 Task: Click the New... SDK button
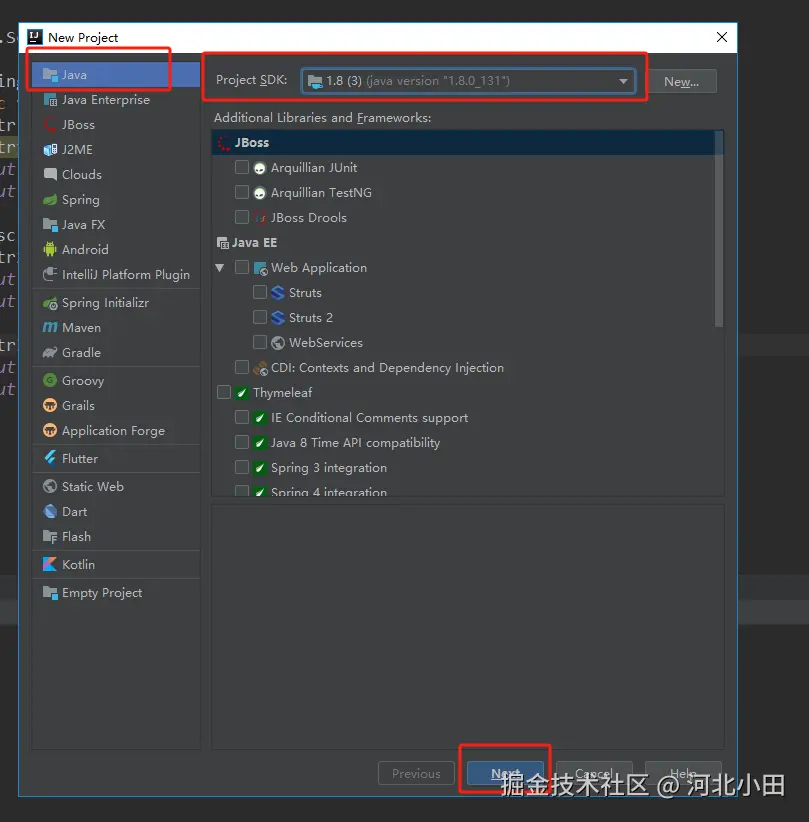682,82
